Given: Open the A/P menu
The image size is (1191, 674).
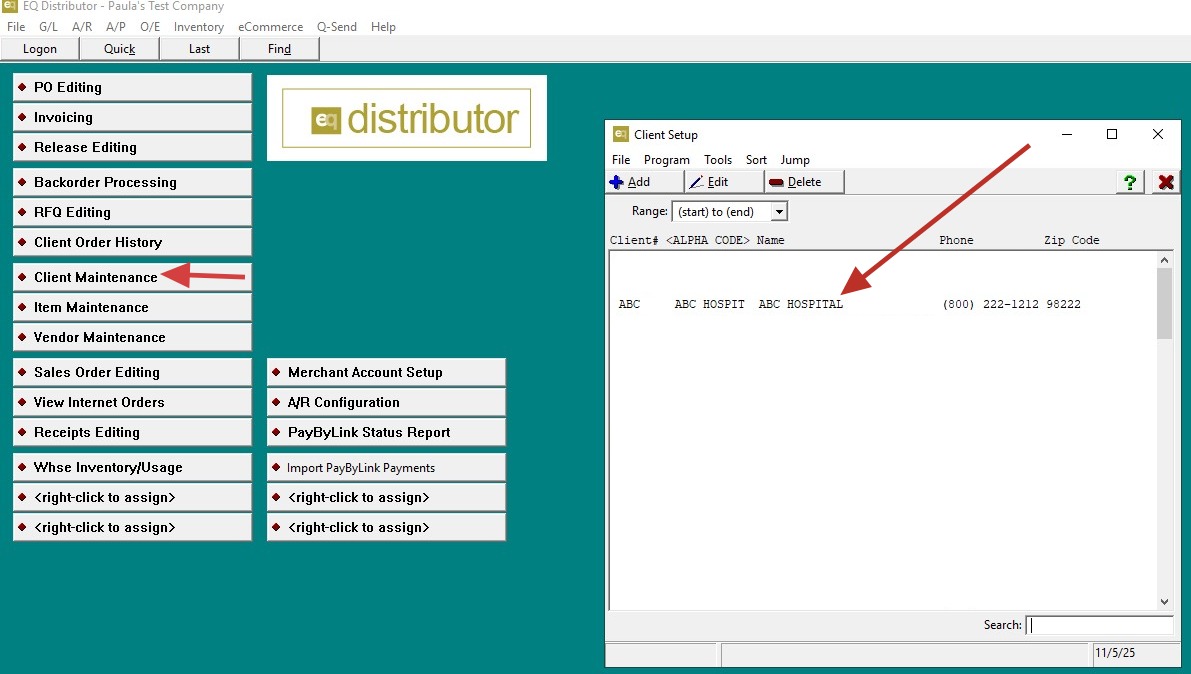Looking at the screenshot, I should (x=115, y=27).
